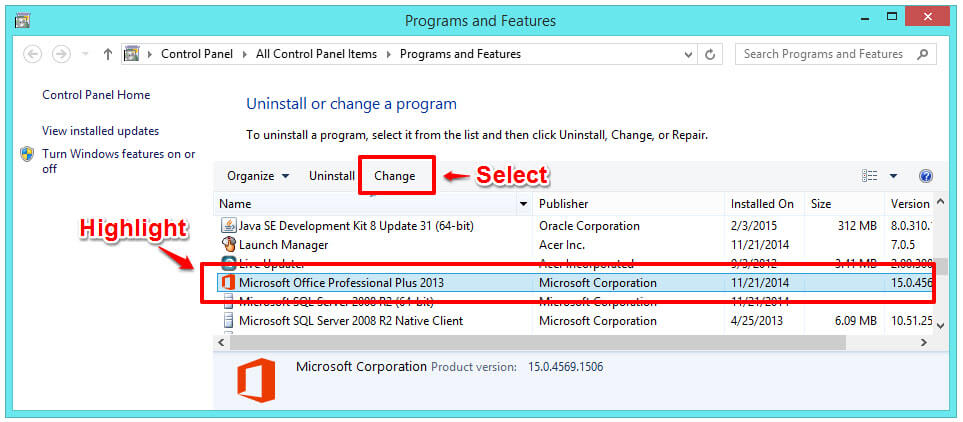Open the address bar history dropdown
This screenshot has width=963, height=422.
[684, 54]
